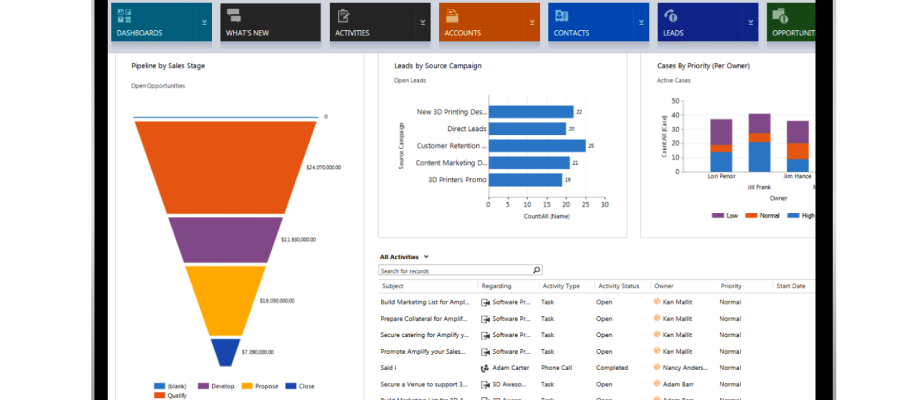Click the What's New tile icon
Screen dimensions: 920x400
click(x=234, y=16)
